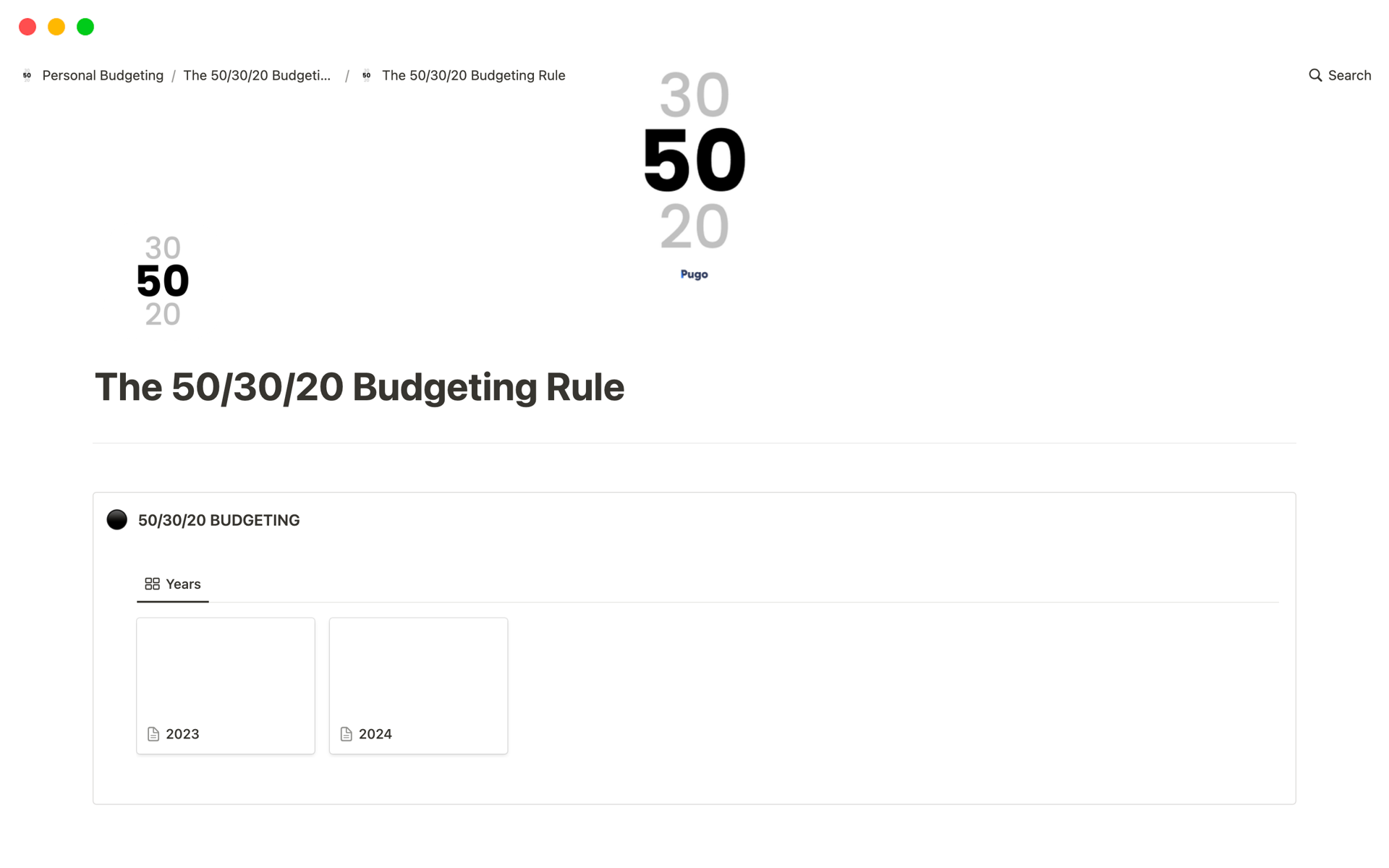Click the Pugo icon below the large numbers
This screenshot has height=868, width=1389.
coord(694,274)
